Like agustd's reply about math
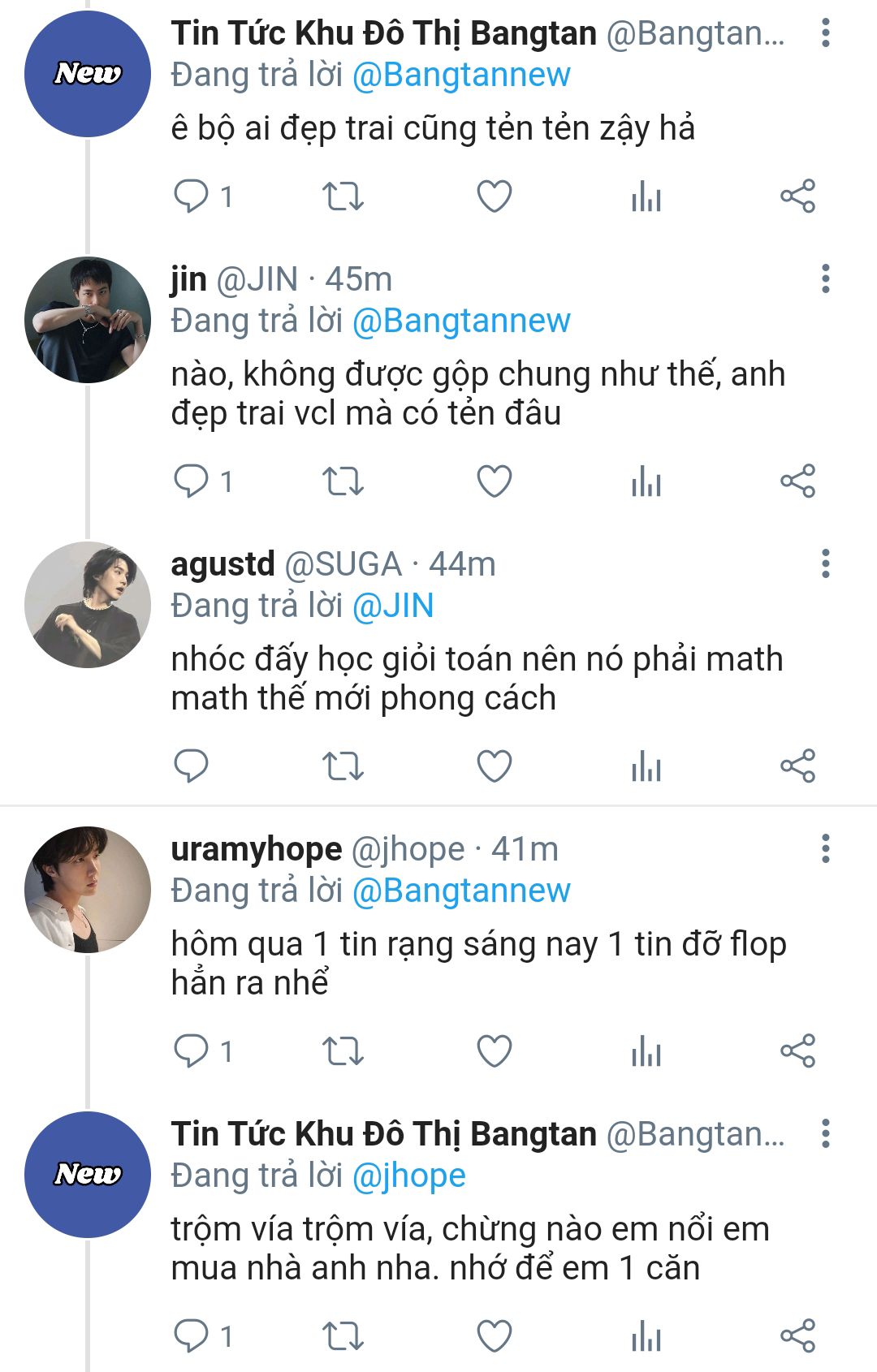Viewport: 877px width, 1372px height. pos(494,766)
